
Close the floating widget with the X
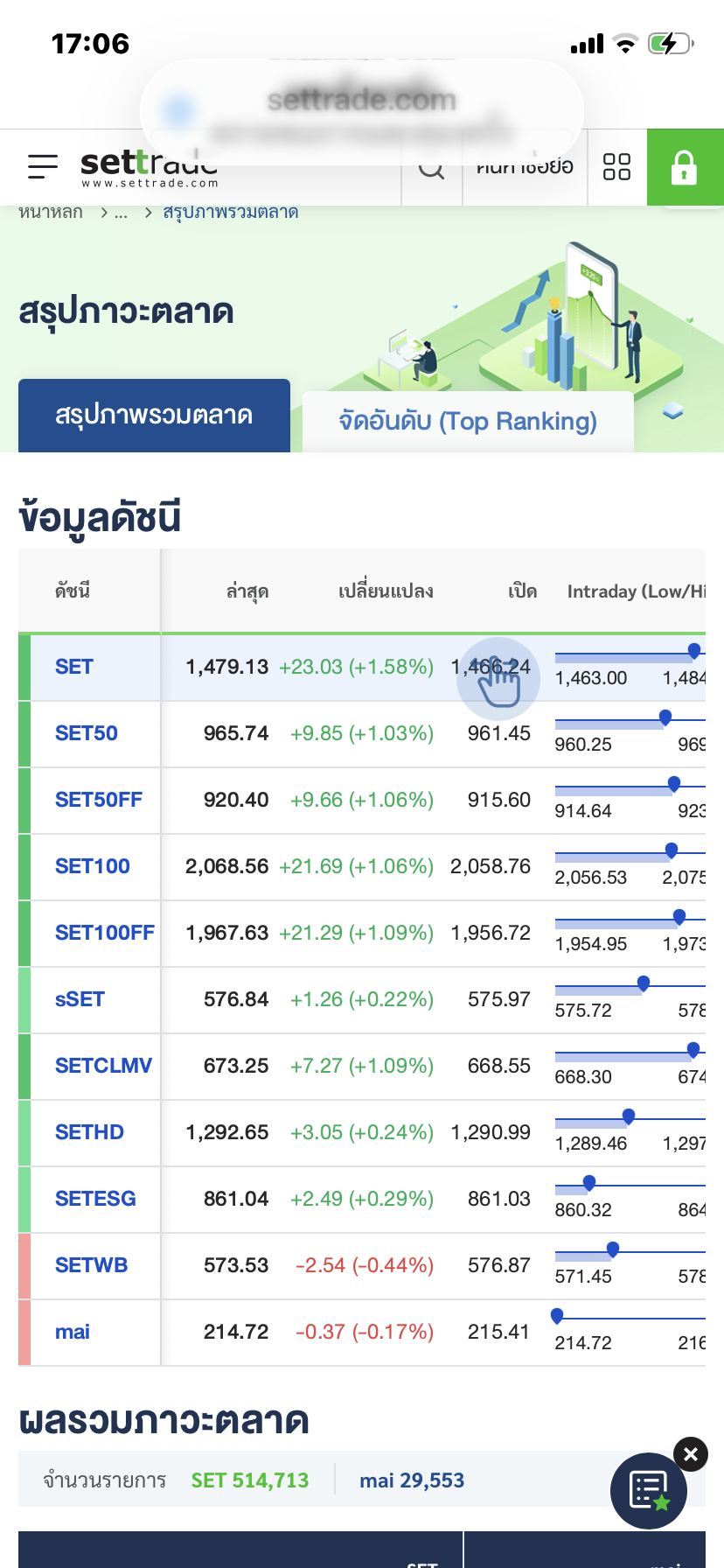coord(691,1454)
